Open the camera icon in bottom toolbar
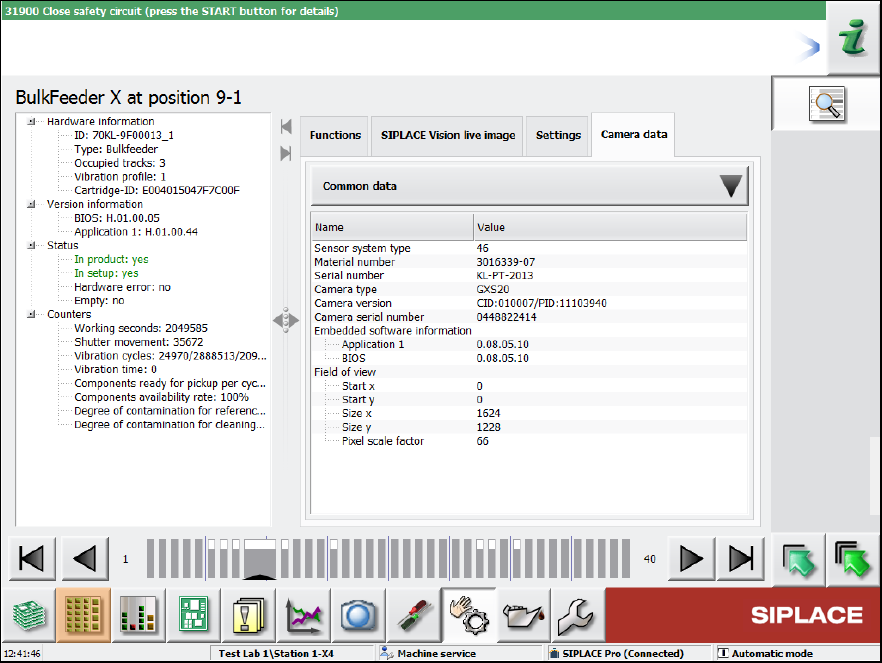The height and width of the screenshot is (663, 882). (x=357, y=614)
